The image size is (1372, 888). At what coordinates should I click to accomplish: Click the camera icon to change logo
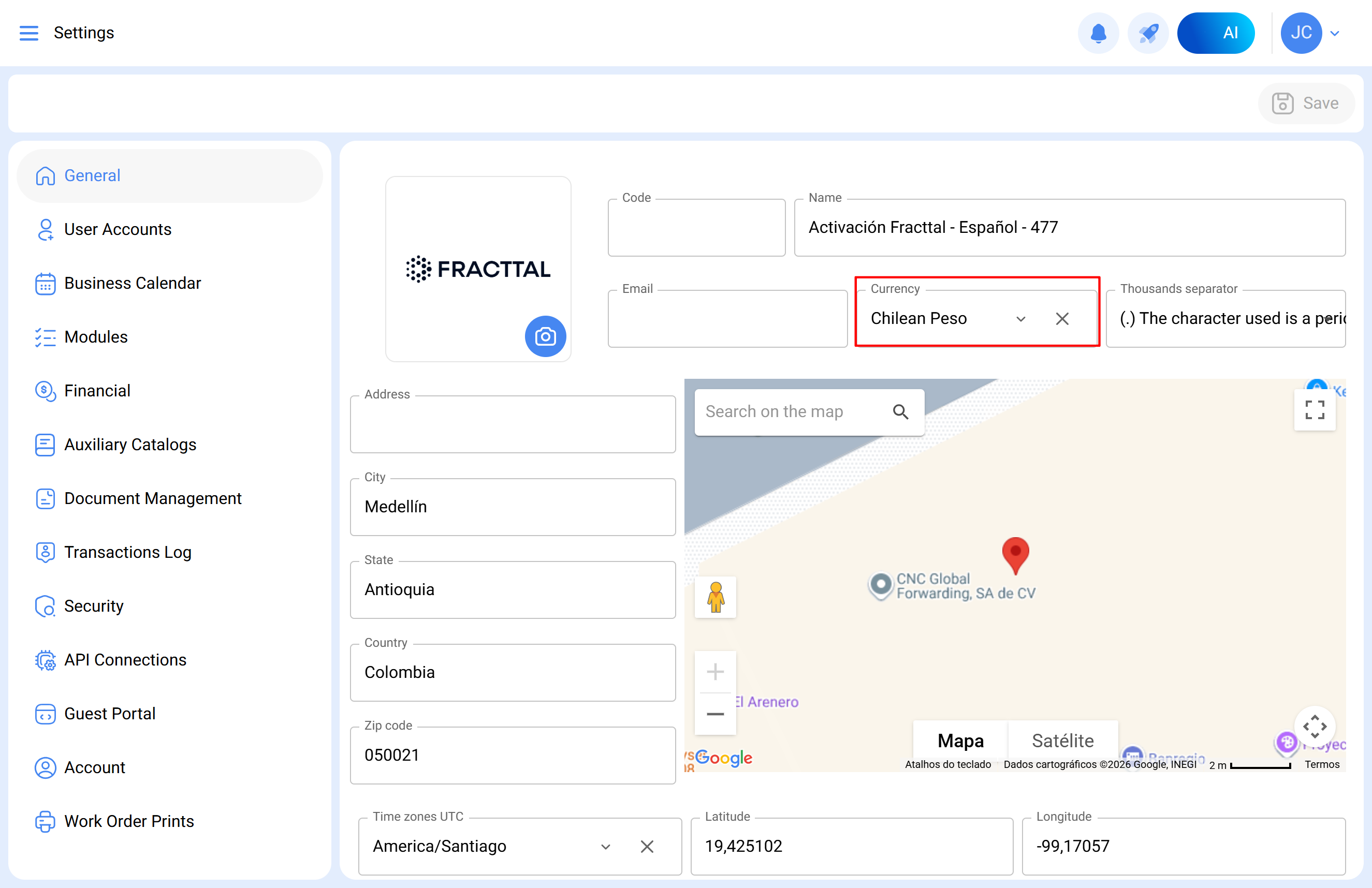pyautogui.click(x=545, y=336)
